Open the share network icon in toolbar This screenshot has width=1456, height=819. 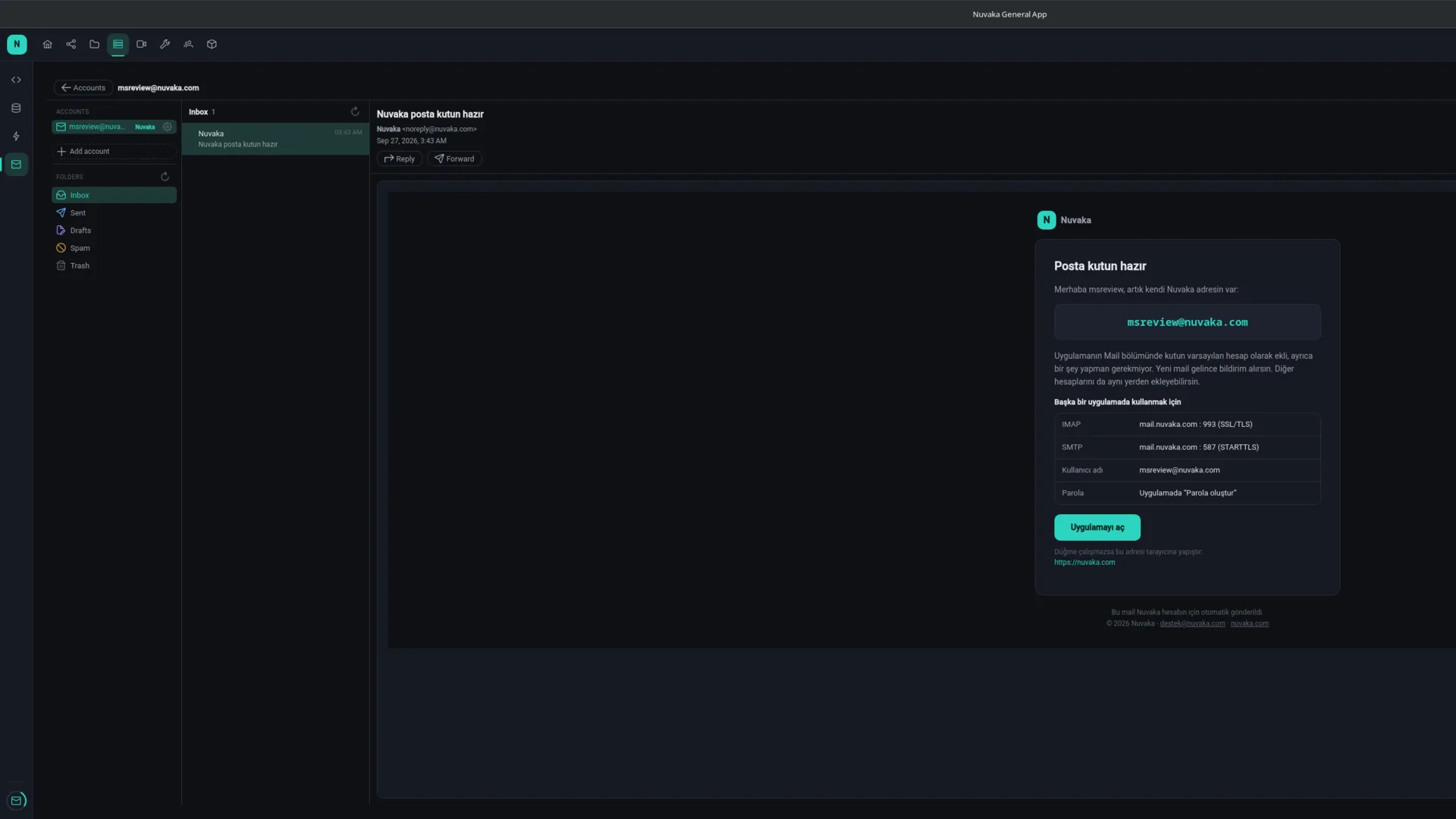coord(71,44)
